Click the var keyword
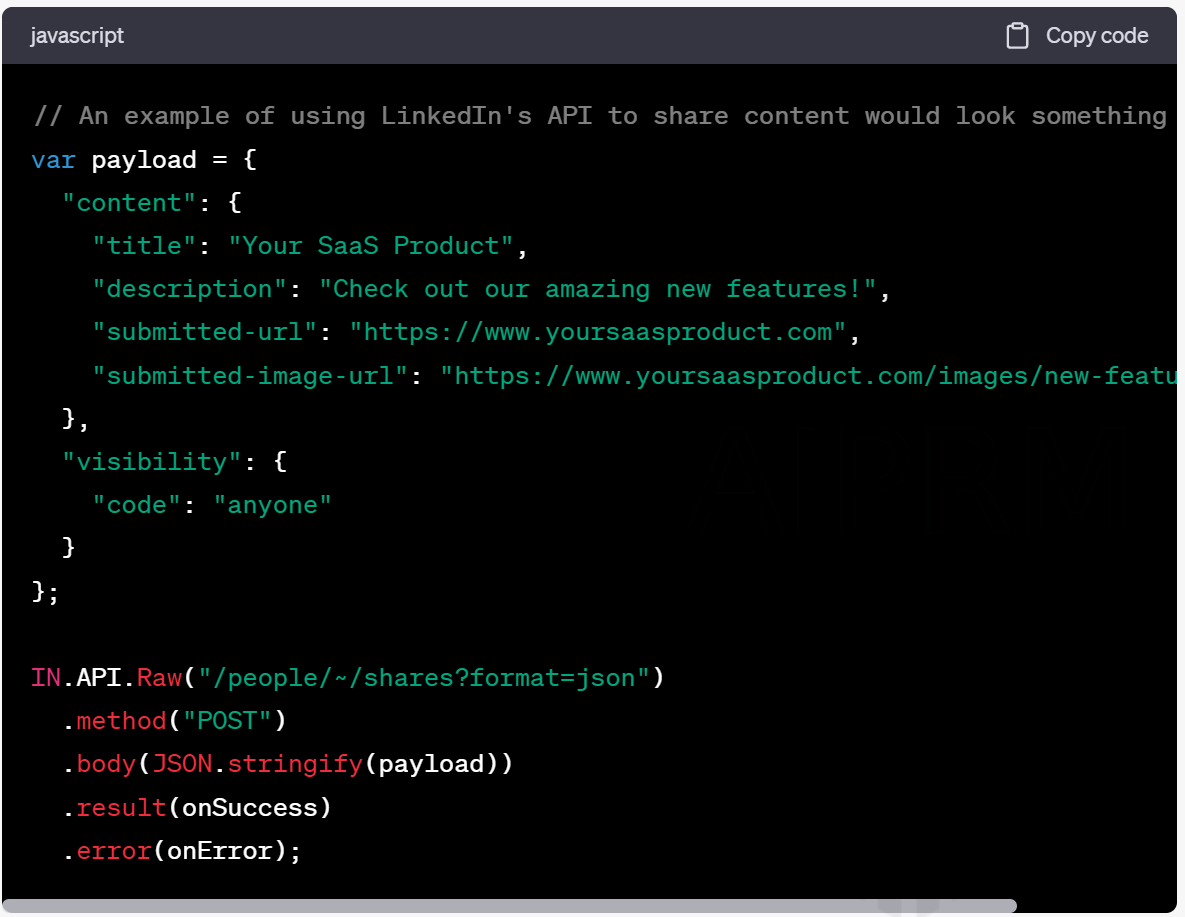The width and height of the screenshot is (1185, 917). pyautogui.click(x=53, y=160)
